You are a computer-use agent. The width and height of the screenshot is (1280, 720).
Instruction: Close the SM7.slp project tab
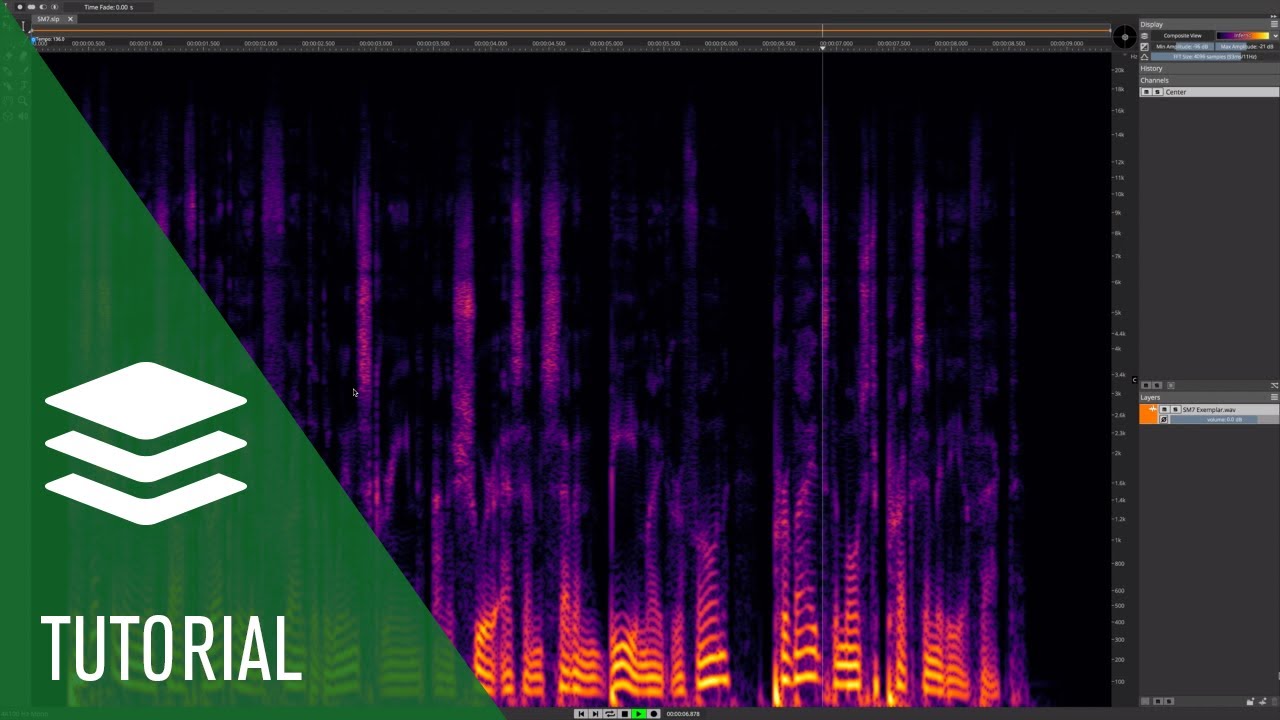70,19
